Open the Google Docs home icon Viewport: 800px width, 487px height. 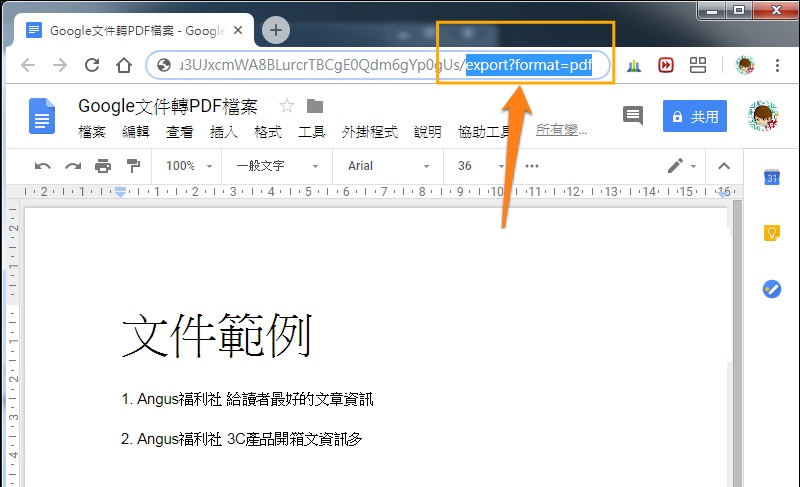[x=42, y=116]
